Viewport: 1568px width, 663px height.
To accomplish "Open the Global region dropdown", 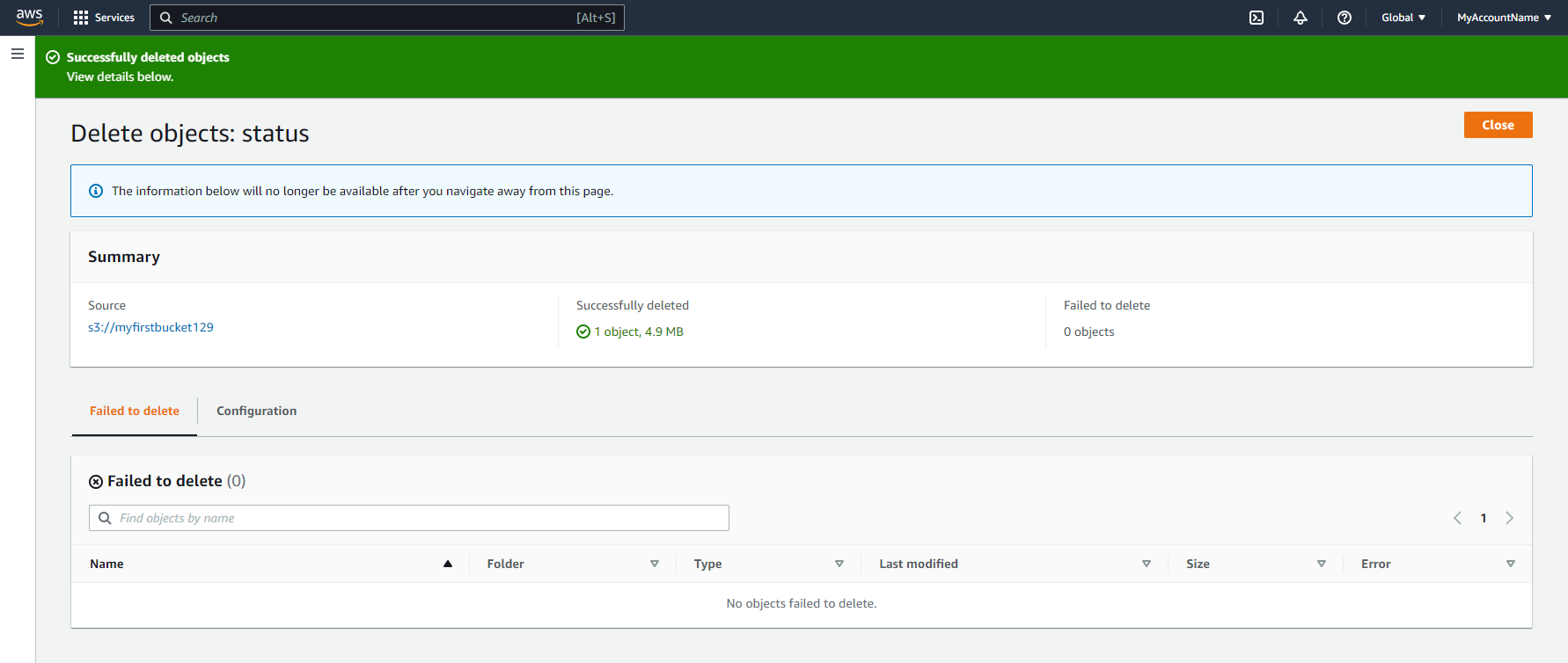I will point(1403,18).
